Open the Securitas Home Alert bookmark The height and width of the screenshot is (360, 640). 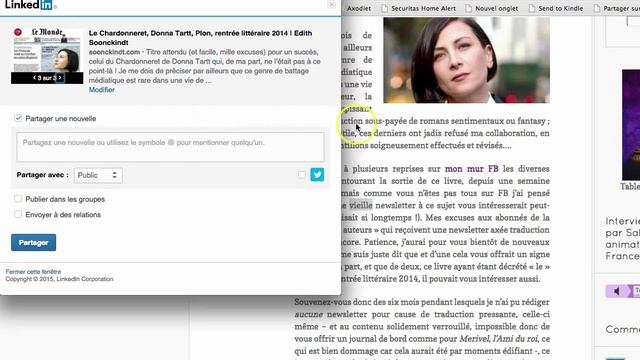[x=419, y=8]
